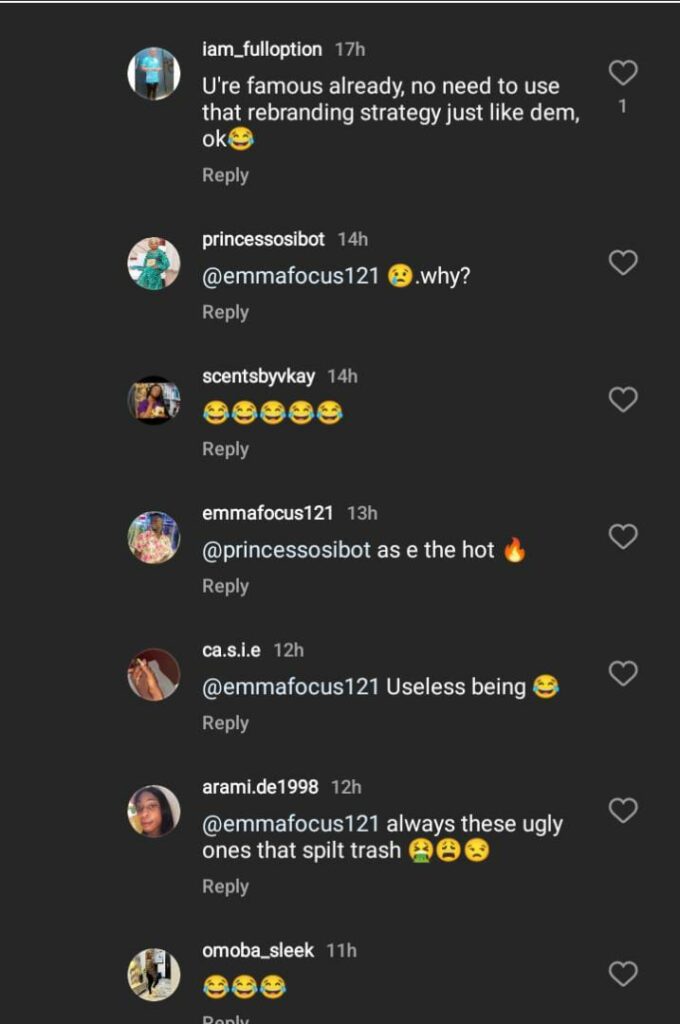680x1024 pixels.
Task: Like arami.de1998's comment
Action: coord(623,811)
